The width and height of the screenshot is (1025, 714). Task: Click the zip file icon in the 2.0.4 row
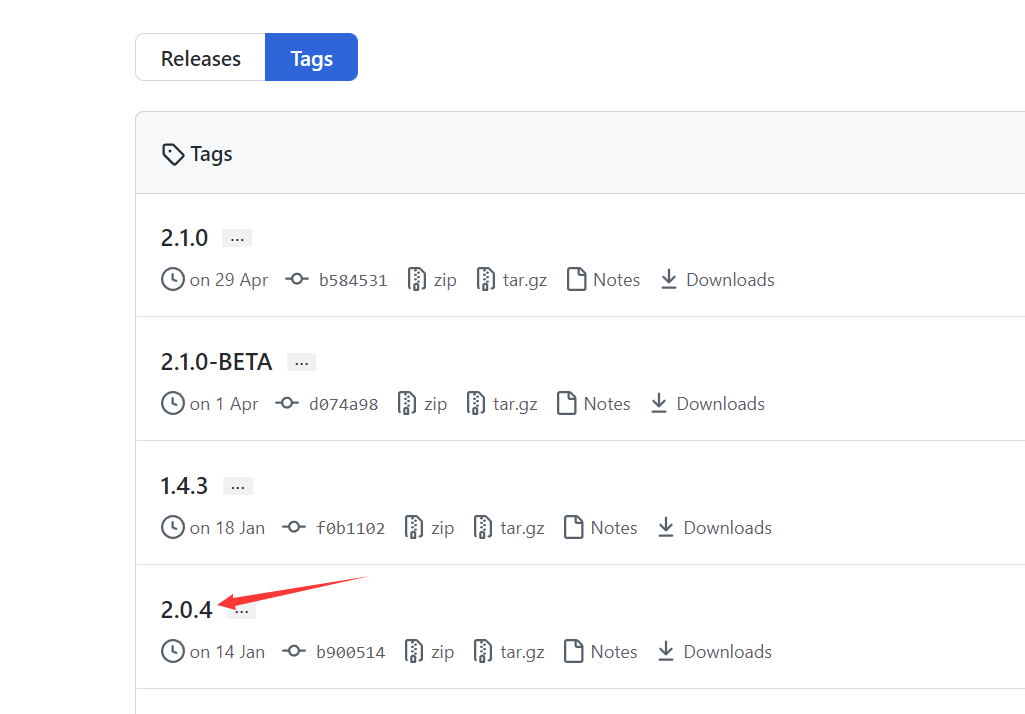(x=414, y=652)
